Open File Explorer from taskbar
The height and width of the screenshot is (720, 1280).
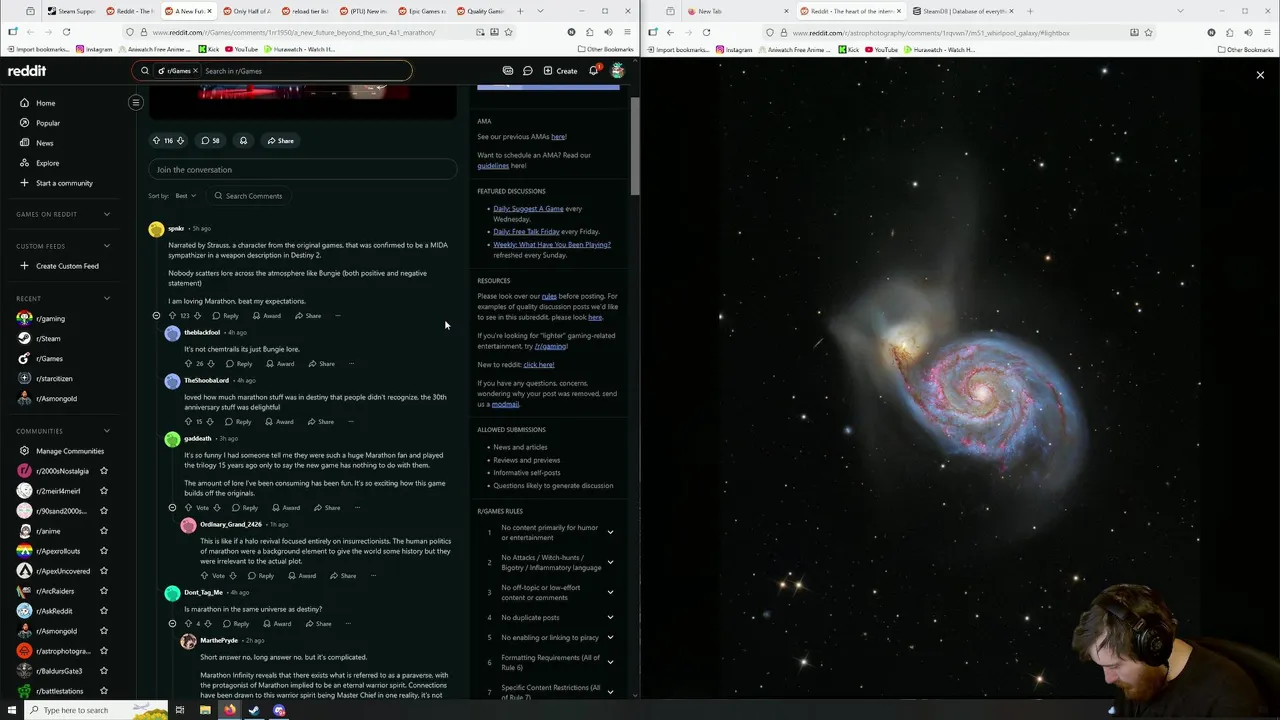(205, 710)
